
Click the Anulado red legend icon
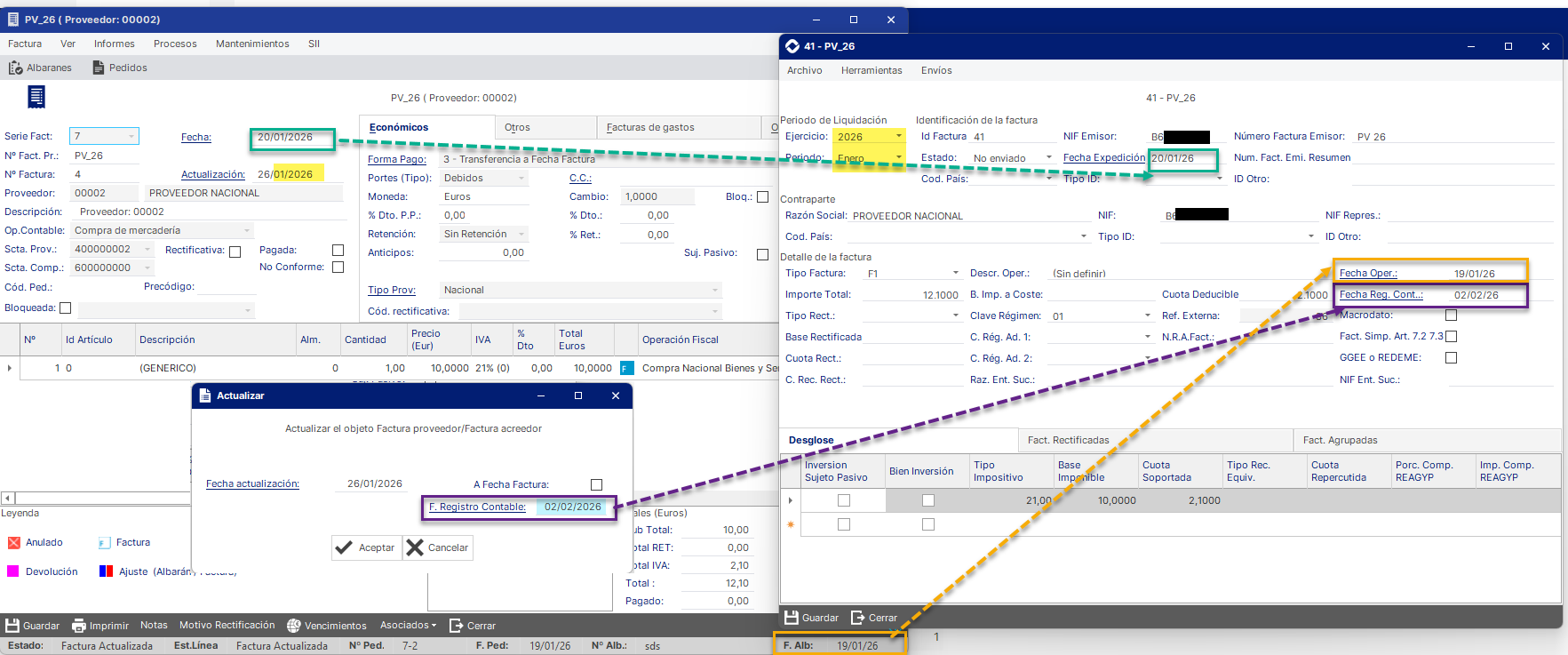[x=14, y=542]
